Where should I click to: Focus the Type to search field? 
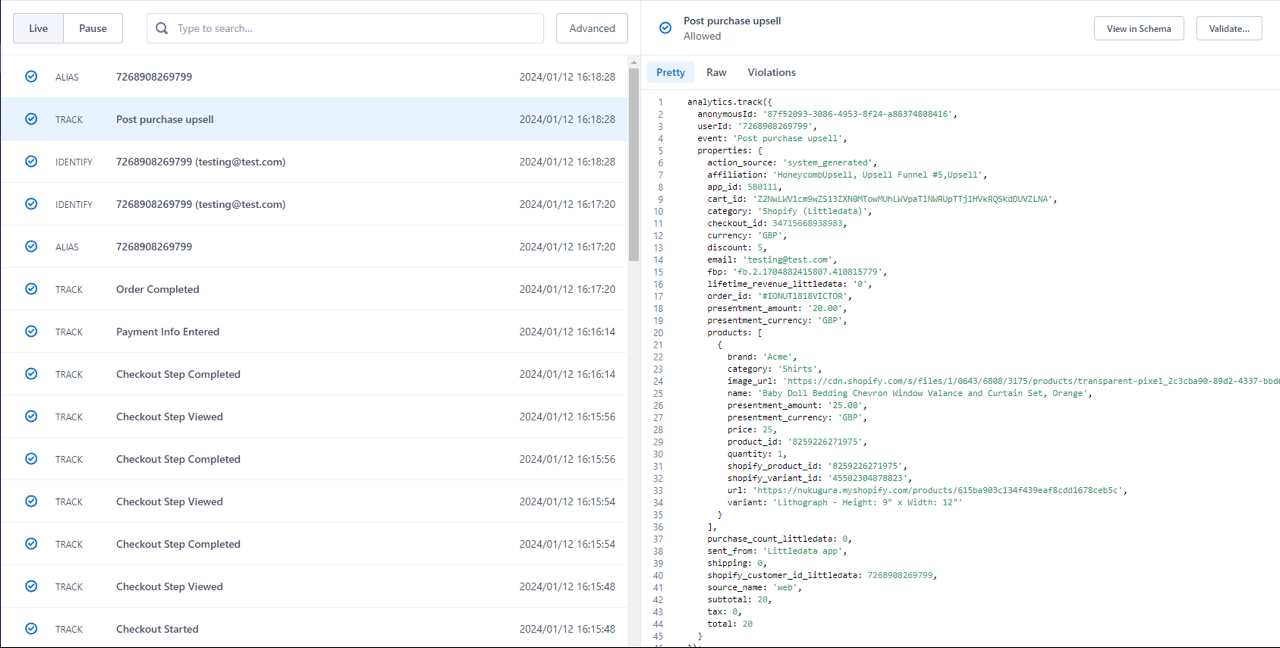click(345, 28)
